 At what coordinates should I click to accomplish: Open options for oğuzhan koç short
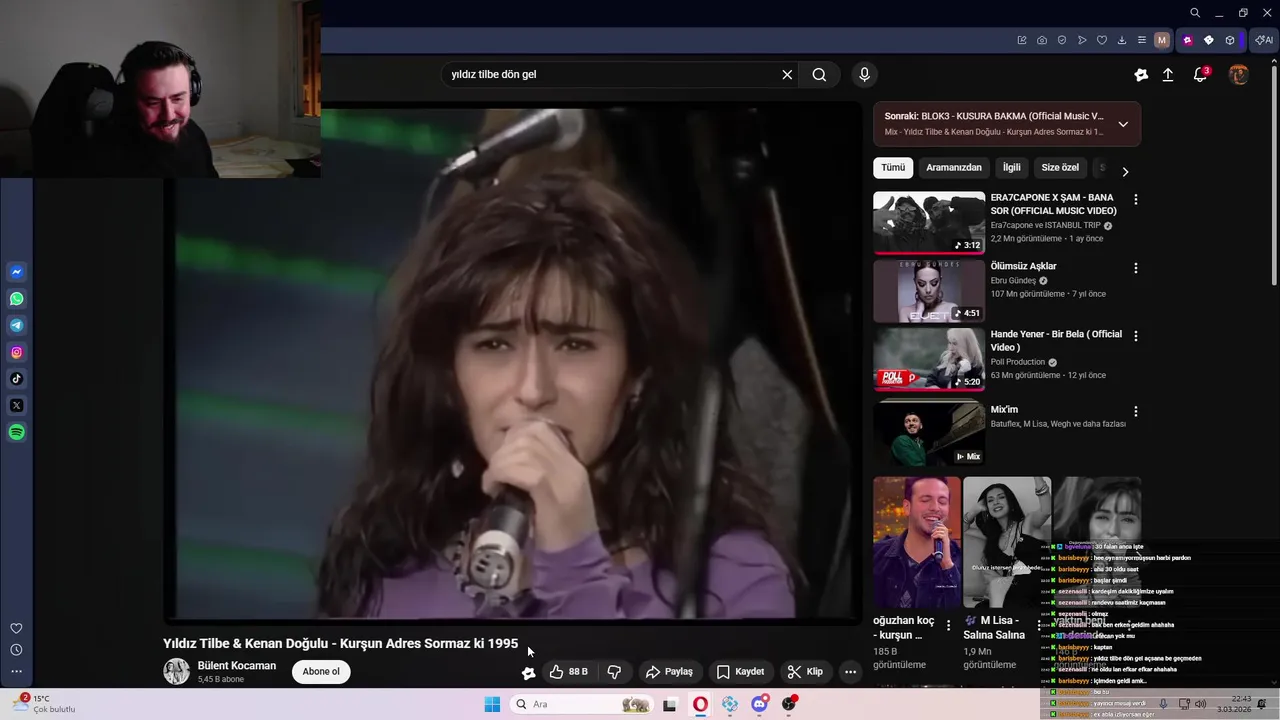tap(948, 626)
